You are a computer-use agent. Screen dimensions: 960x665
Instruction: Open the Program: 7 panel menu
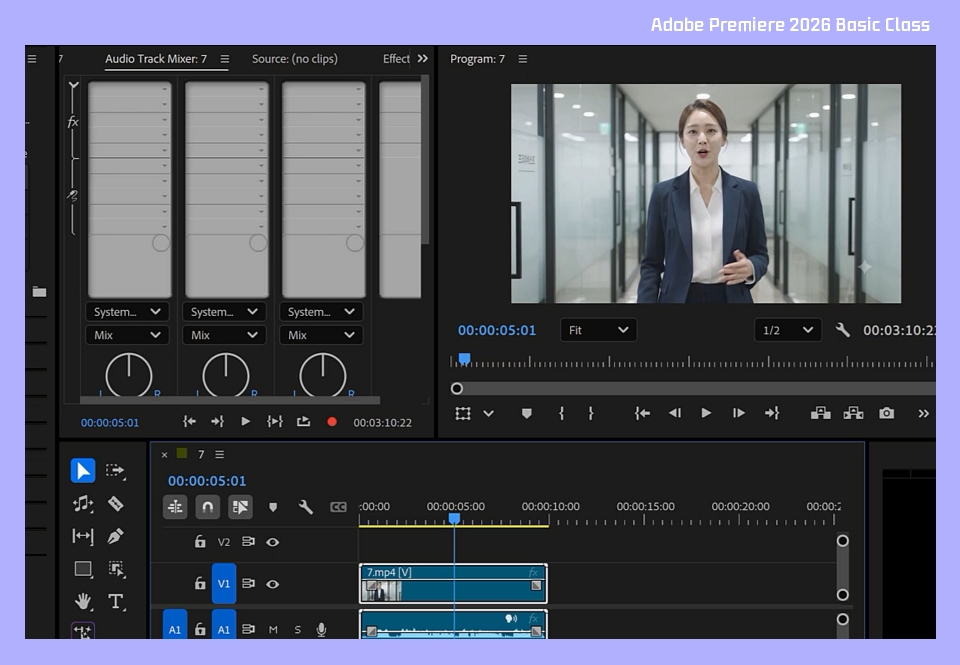click(523, 59)
